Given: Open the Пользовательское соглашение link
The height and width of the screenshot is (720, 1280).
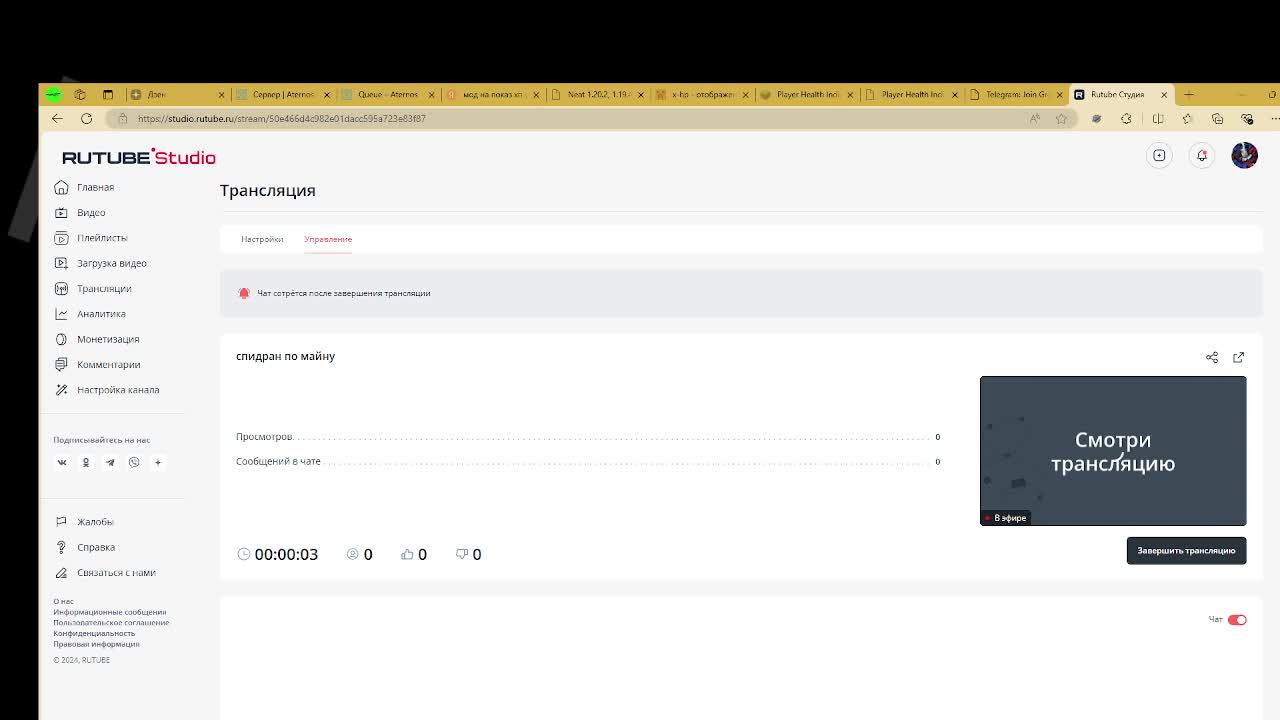Looking at the screenshot, I should pyautogui.click(x=111, y=622).
